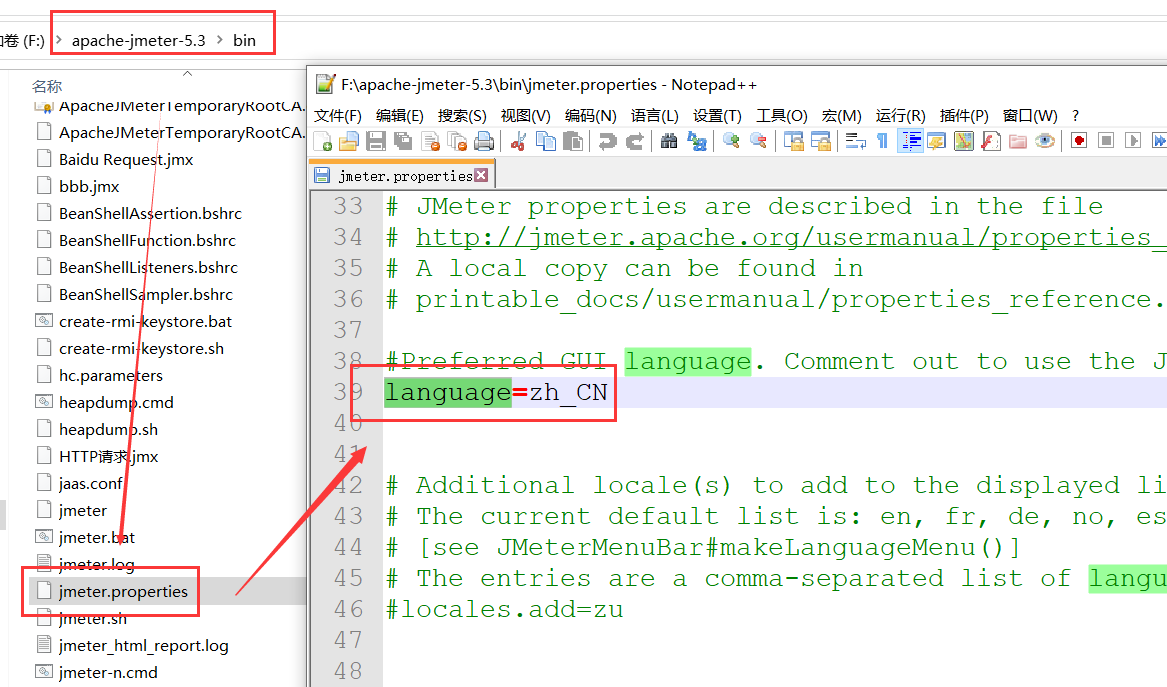Open the 搜索(S) menu
Image resolution: width=1167 pixels, height=687 pixels.
pos(461,116)
